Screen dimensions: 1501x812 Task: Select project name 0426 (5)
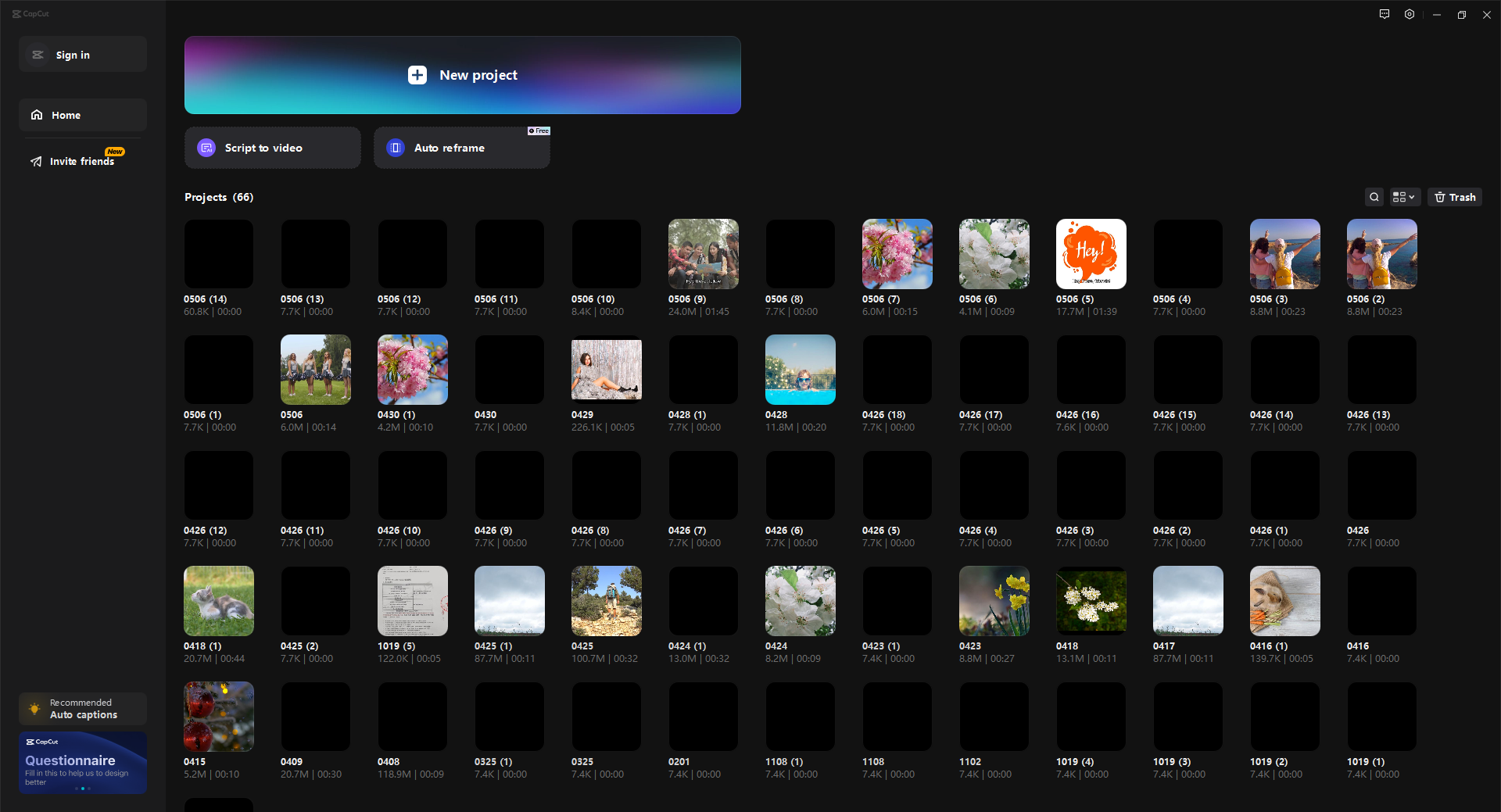[881, 531]
